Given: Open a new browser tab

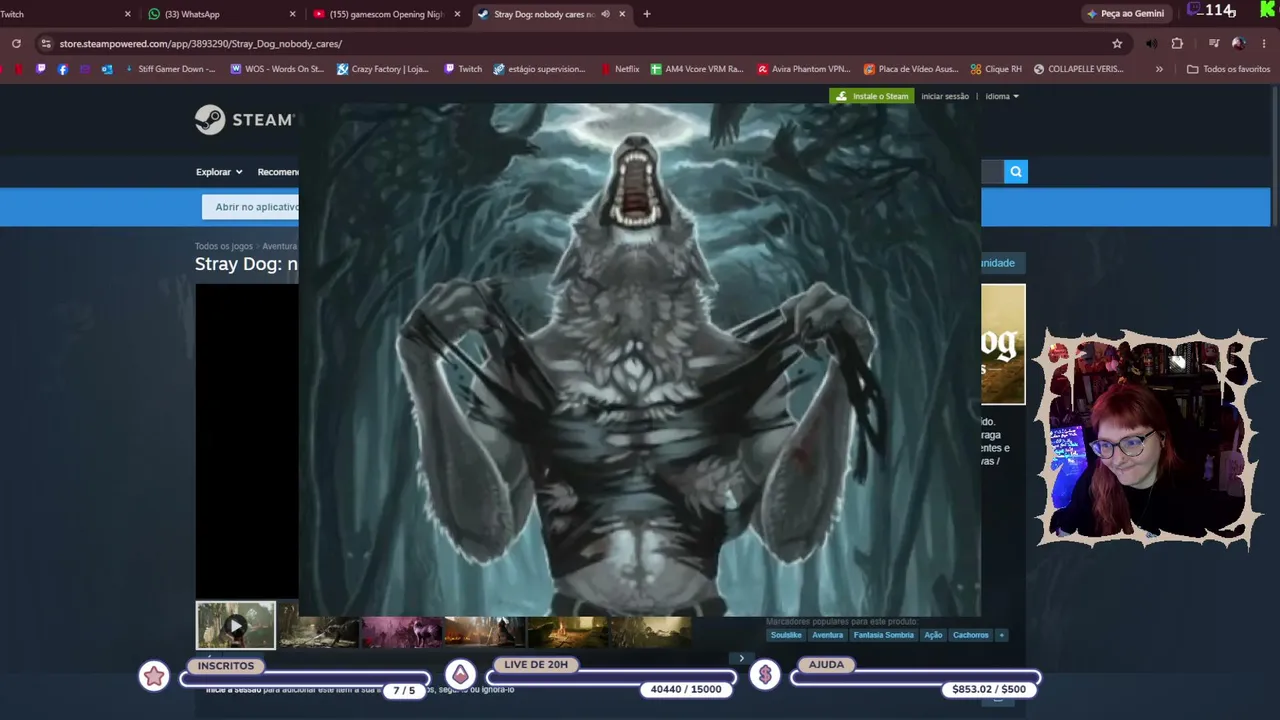Looking at the screenshot, I should [647, 14].
